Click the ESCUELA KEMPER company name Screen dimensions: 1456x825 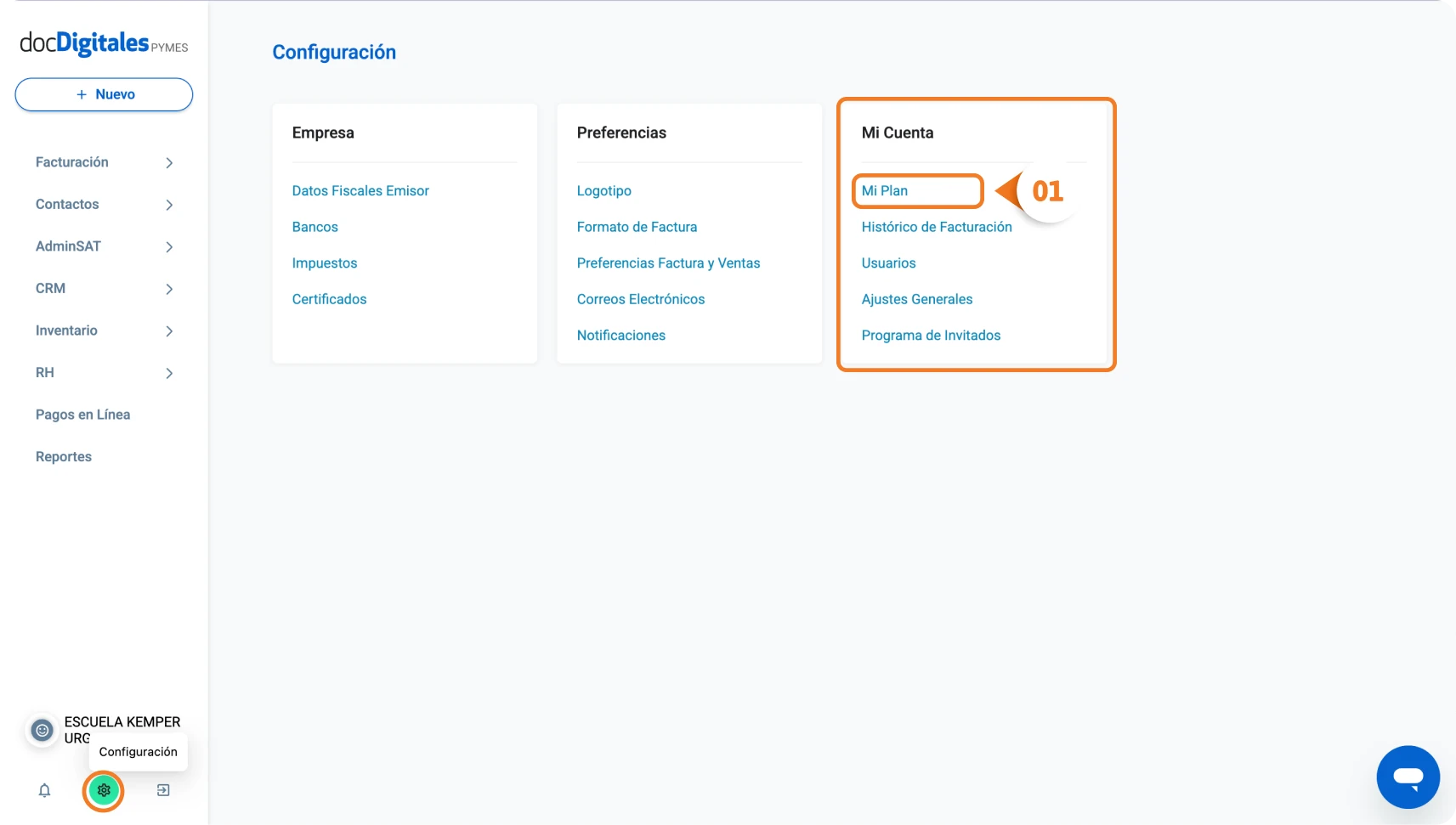point(122,722)
